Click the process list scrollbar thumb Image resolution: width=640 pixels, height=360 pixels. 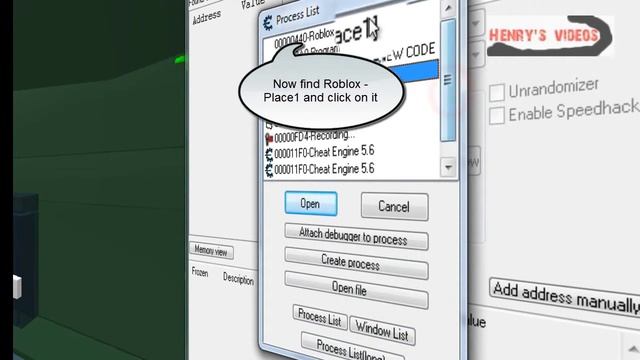pyautogui.click(x=448, y=80)
